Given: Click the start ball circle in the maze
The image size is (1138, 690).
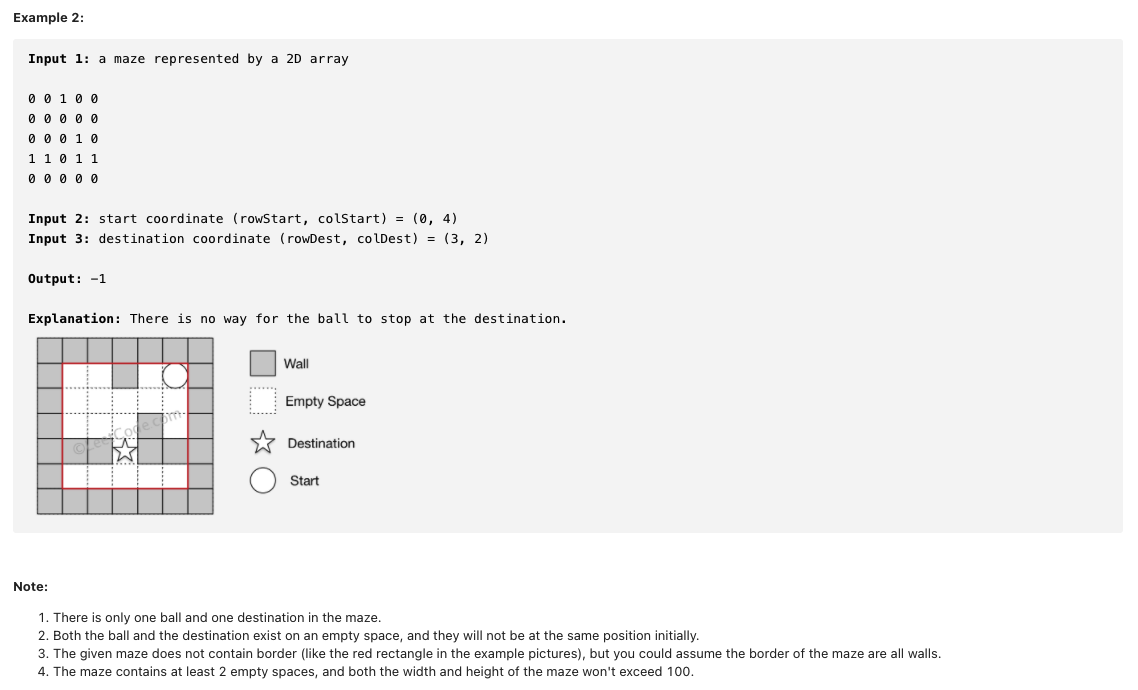Looking at the screenshot, I should tap(175, 376).
